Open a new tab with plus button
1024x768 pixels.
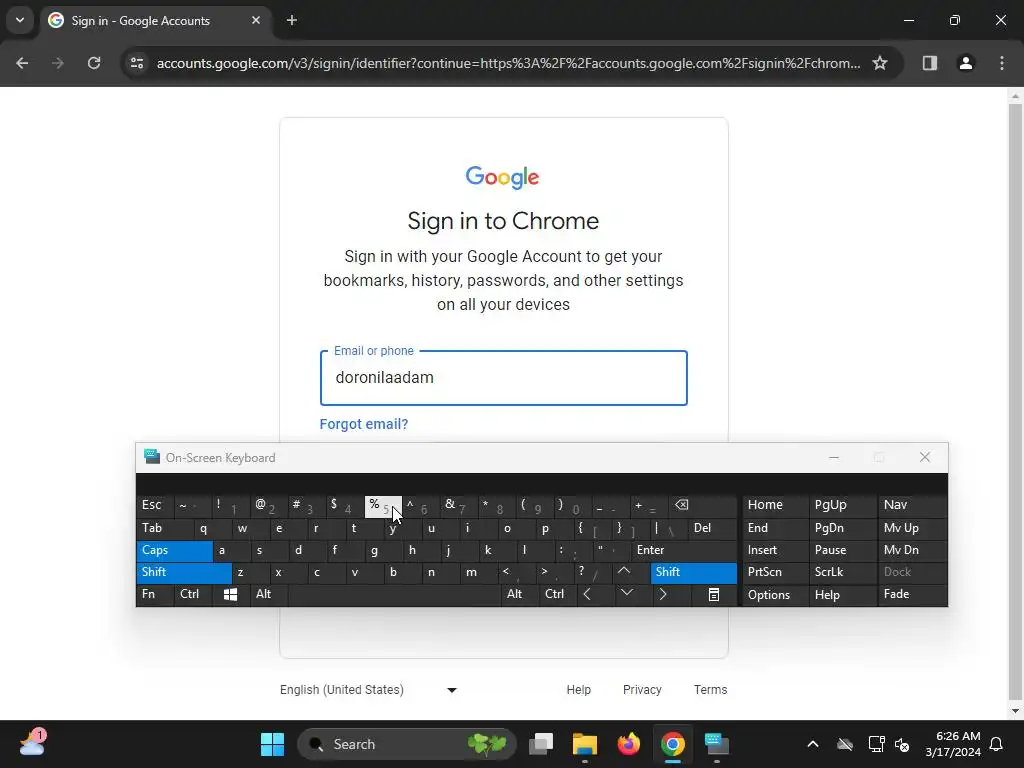click(x=292, y=20)
